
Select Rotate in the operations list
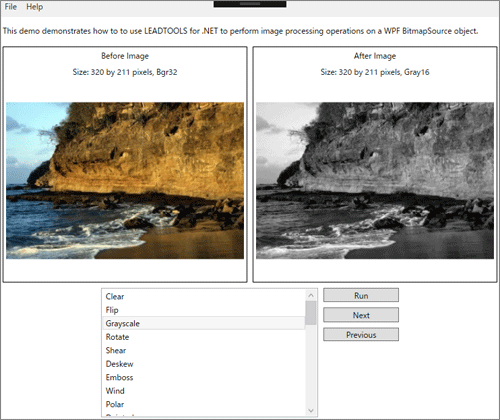tap(203, 337)
